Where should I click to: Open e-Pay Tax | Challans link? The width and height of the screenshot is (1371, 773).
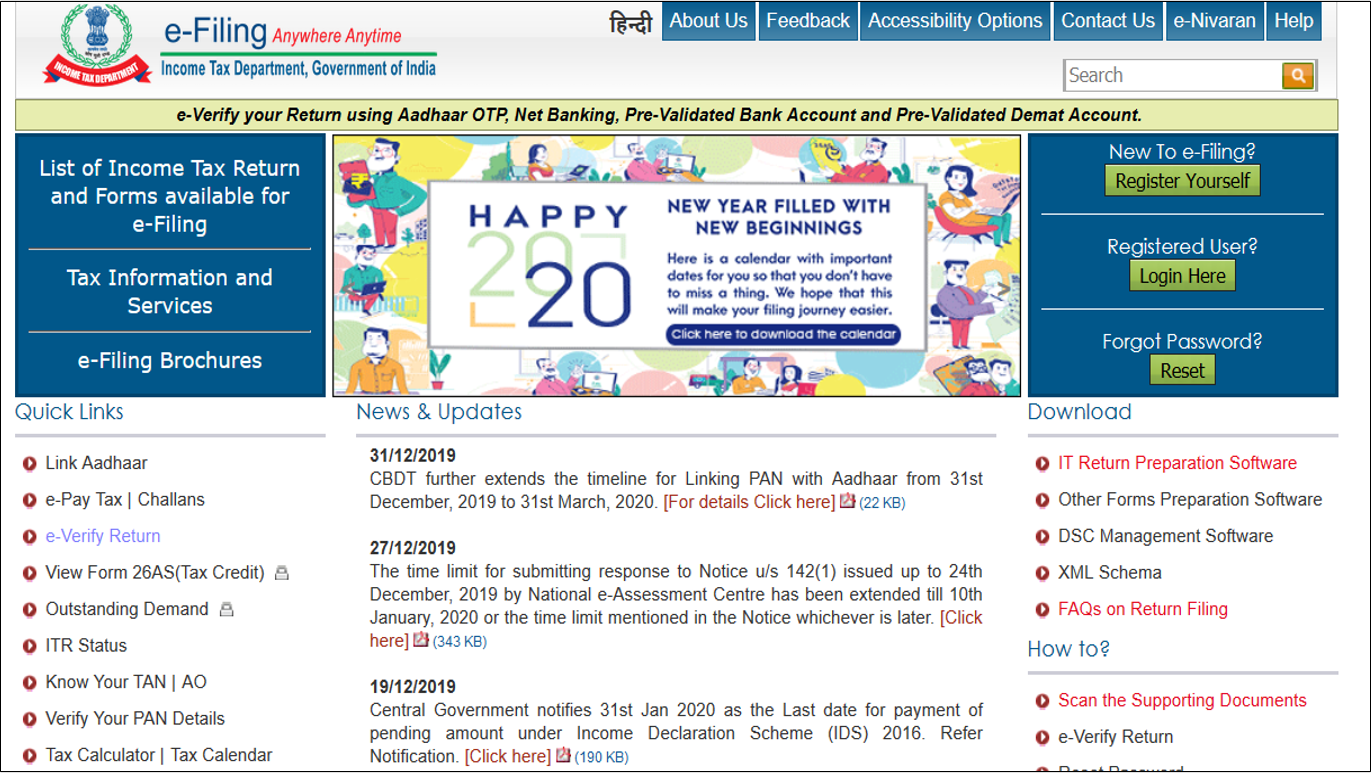tap(125, 500)
